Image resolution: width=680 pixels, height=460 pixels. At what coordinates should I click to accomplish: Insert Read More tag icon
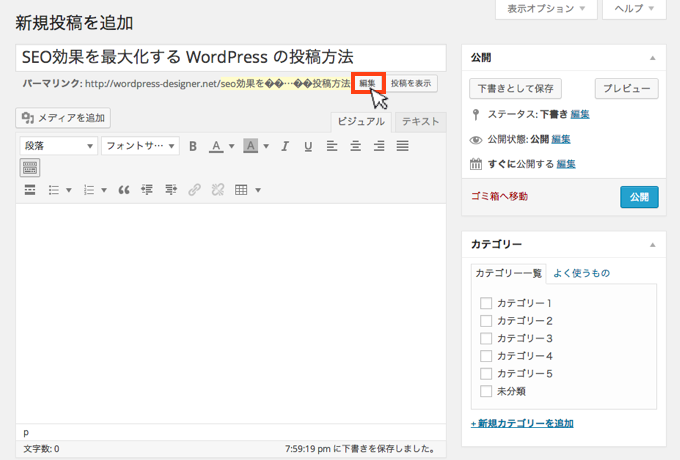point(30,190)
